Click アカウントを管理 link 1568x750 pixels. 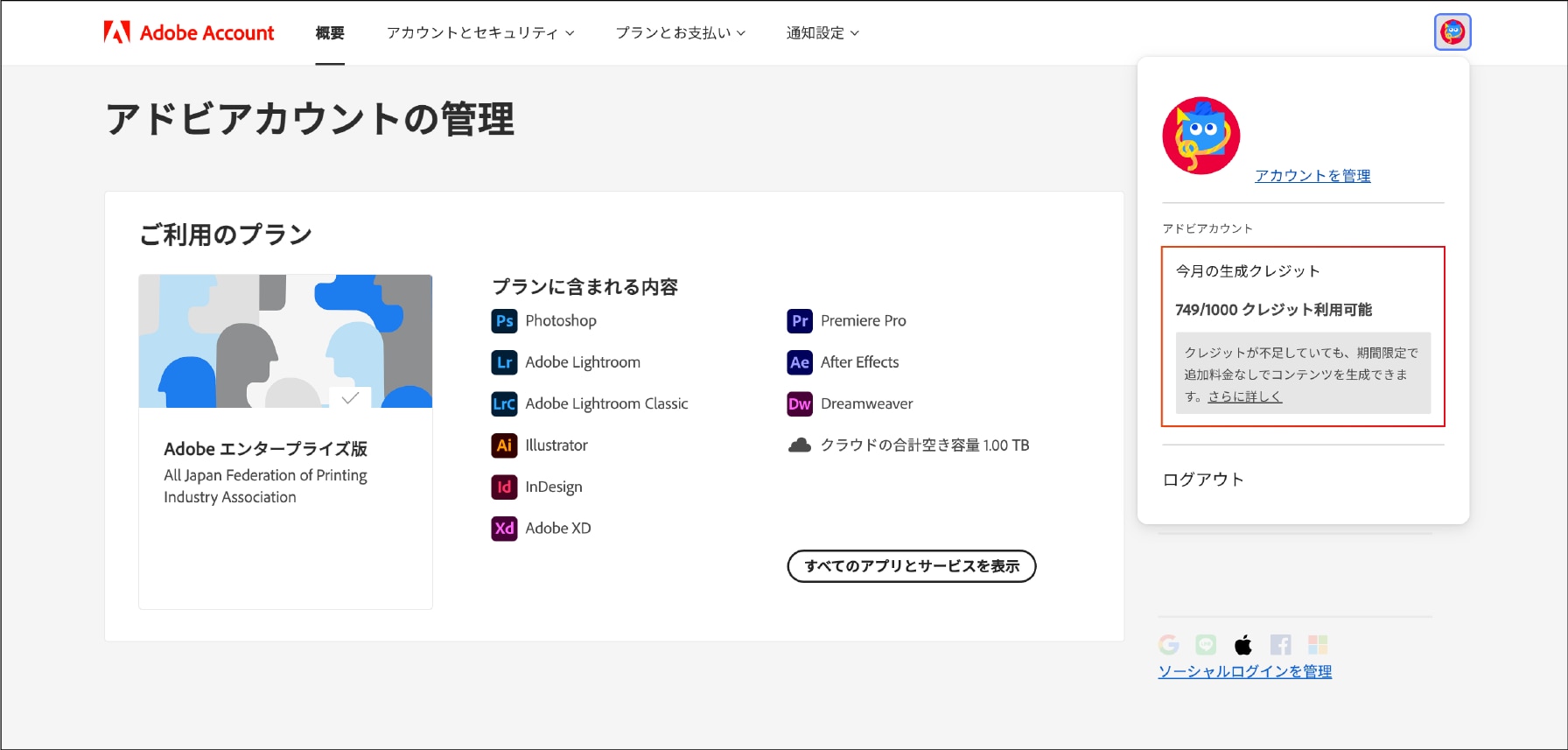(1312, 176)
